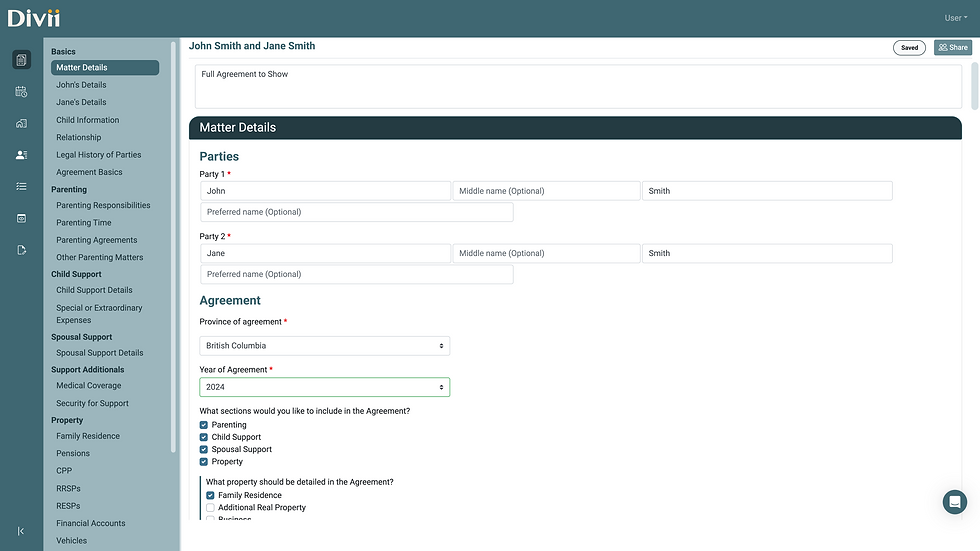Open Pensions section

[73, 454]
